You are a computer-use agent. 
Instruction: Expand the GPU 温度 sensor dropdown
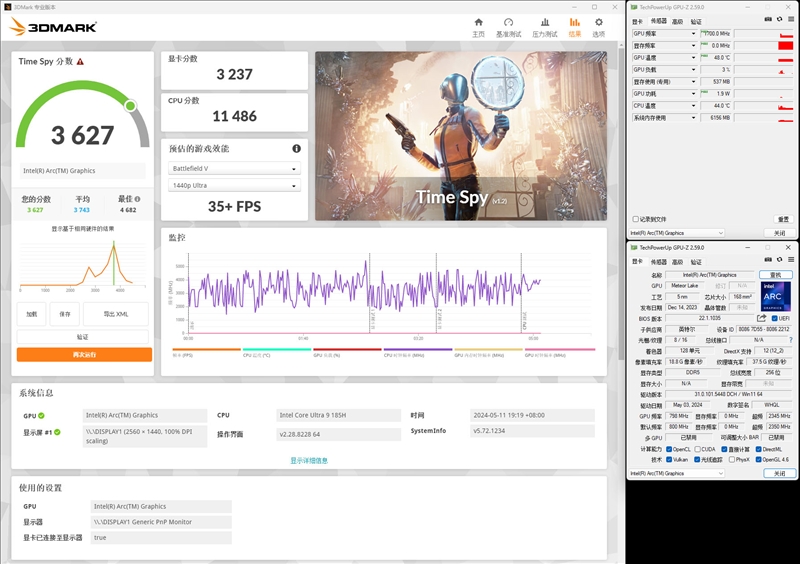pos(693,58)
